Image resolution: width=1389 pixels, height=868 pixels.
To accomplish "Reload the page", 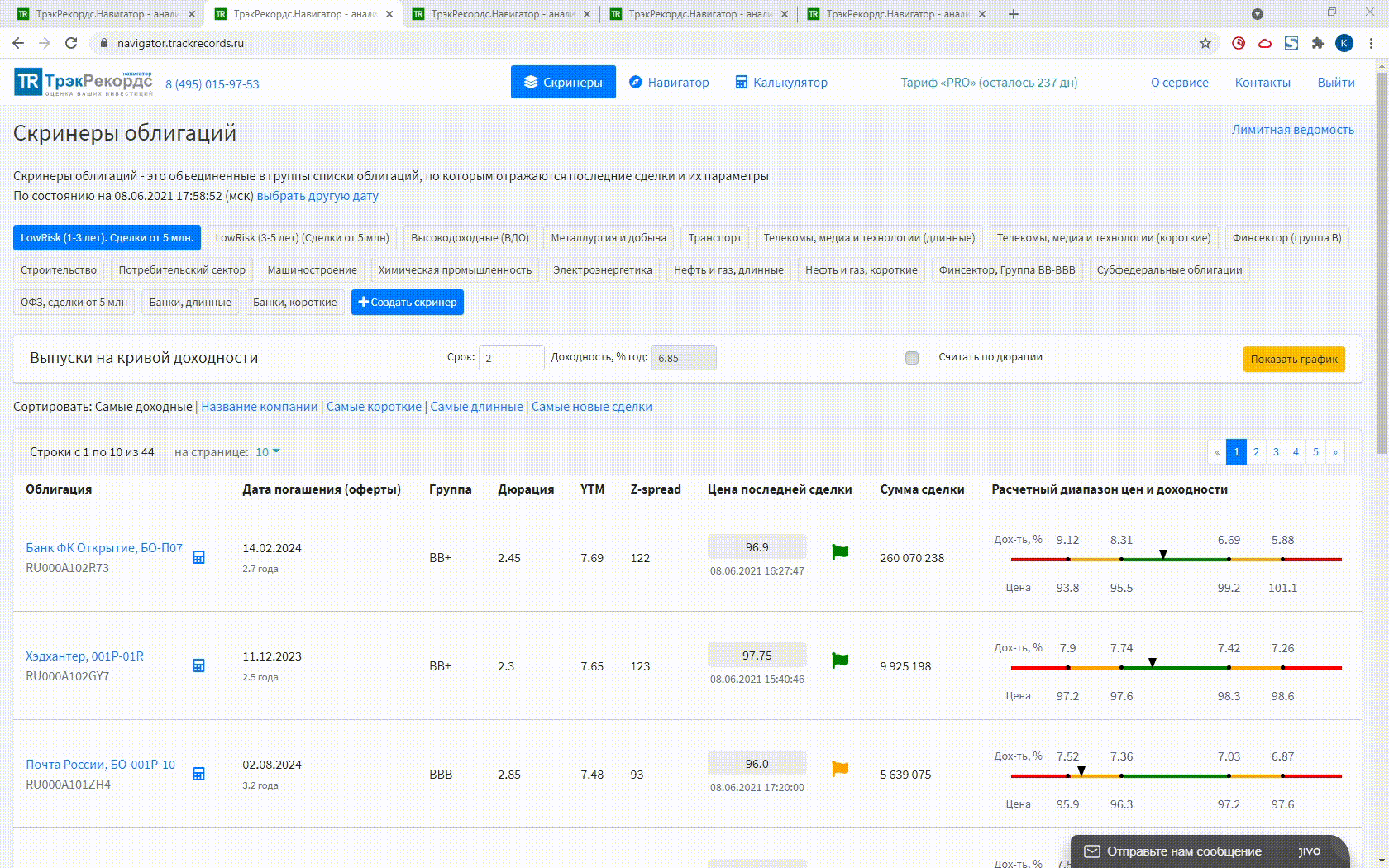I will pyautogui.click(x=71, y=43).
